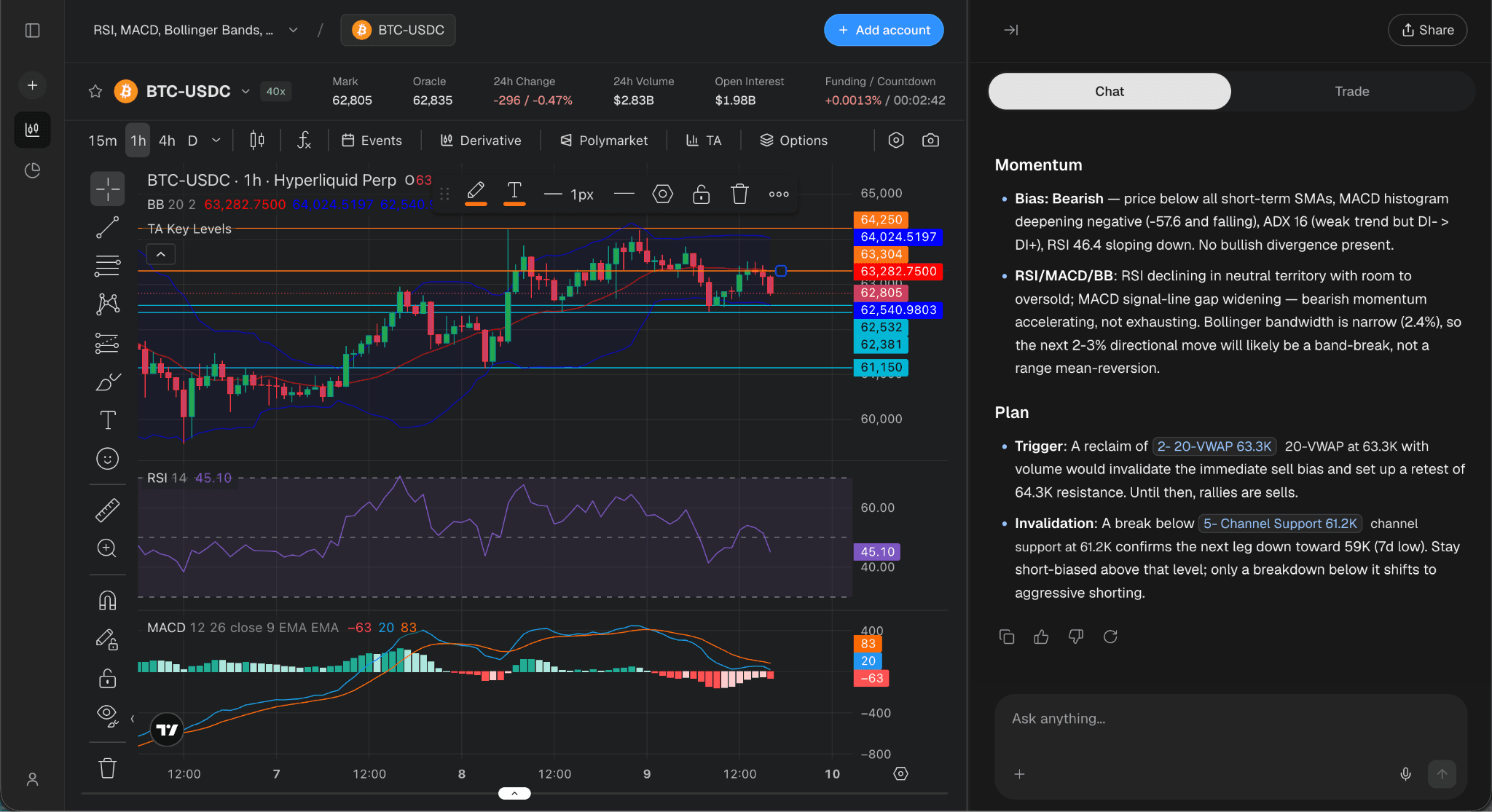This screenshot has height=812, width=1492.
Task: Open more options in floating toolbar
Action: (779, 194)
